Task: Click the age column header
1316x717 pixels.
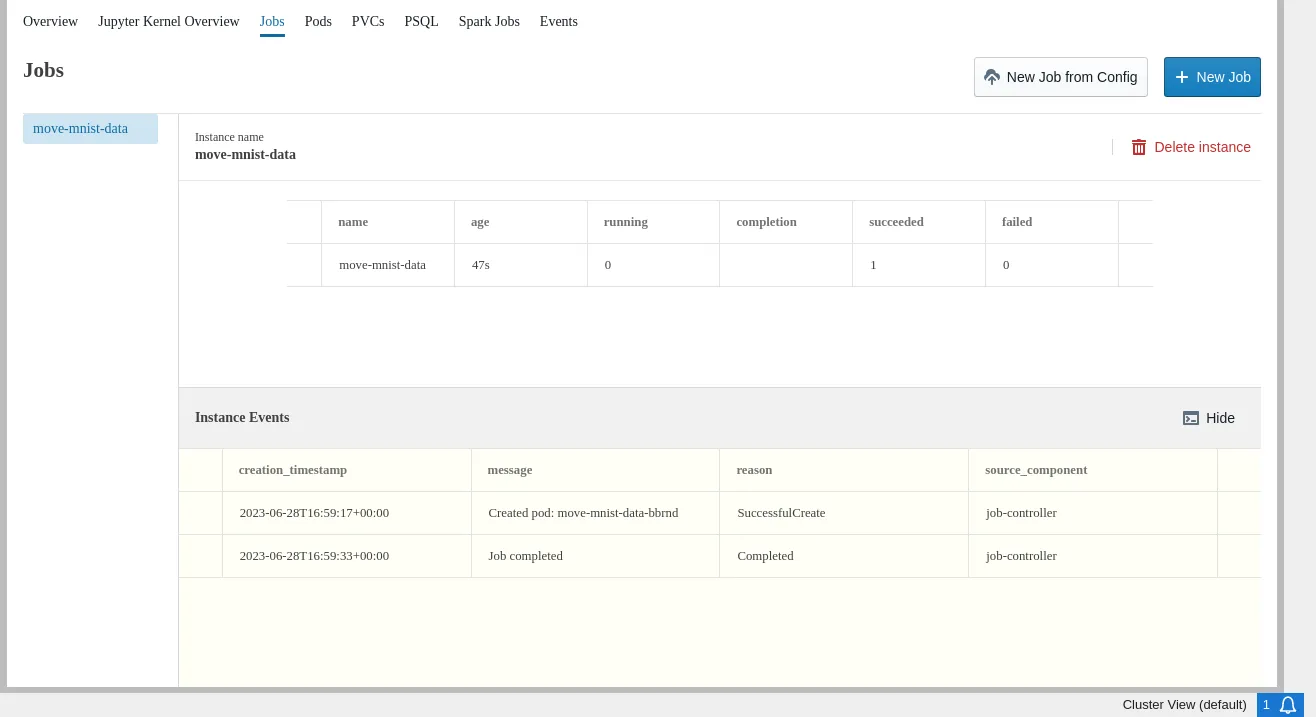Action: (521, 222)
